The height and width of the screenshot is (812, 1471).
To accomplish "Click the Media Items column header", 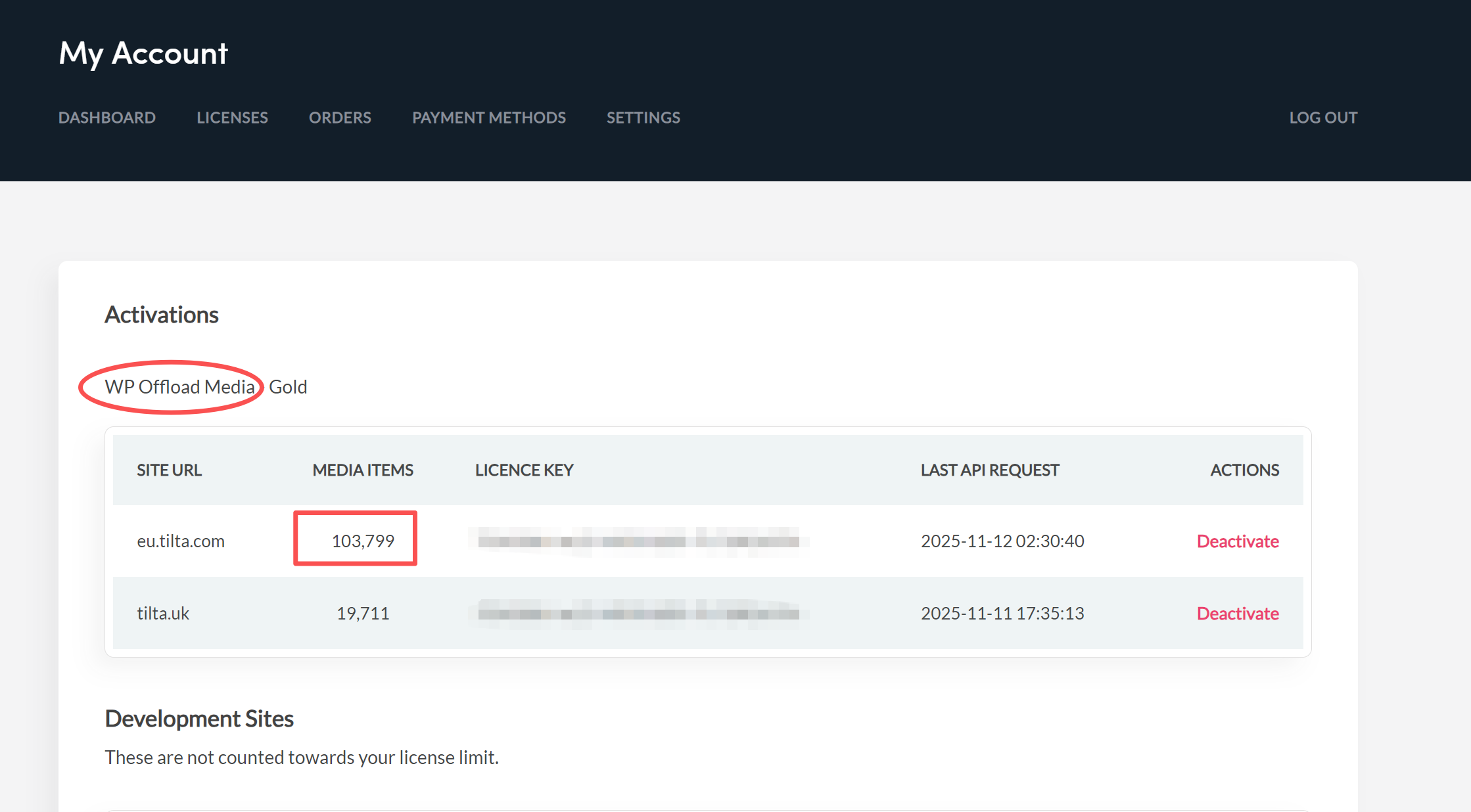I will tap(363, 470).
